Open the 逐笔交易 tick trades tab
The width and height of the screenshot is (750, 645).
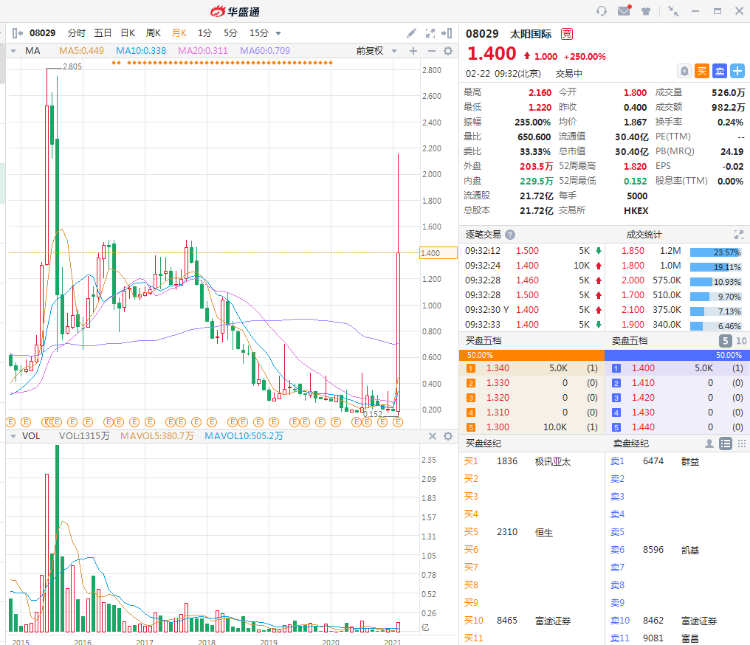483,234
